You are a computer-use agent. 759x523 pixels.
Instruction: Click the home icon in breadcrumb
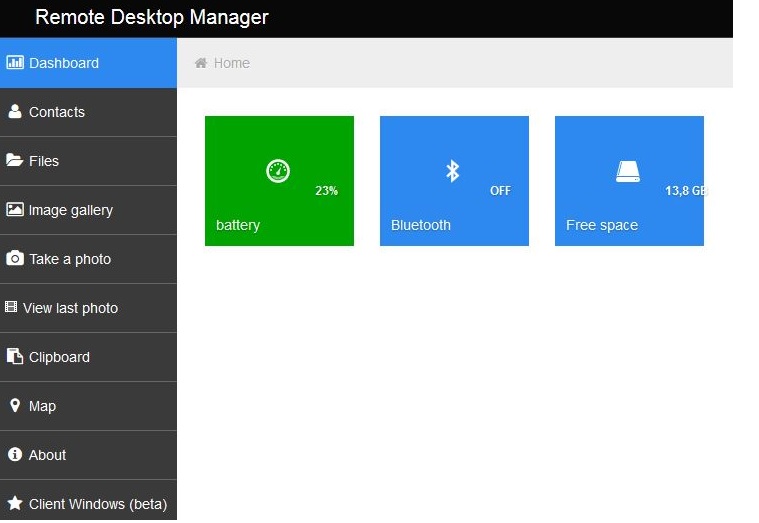point(201,63)
